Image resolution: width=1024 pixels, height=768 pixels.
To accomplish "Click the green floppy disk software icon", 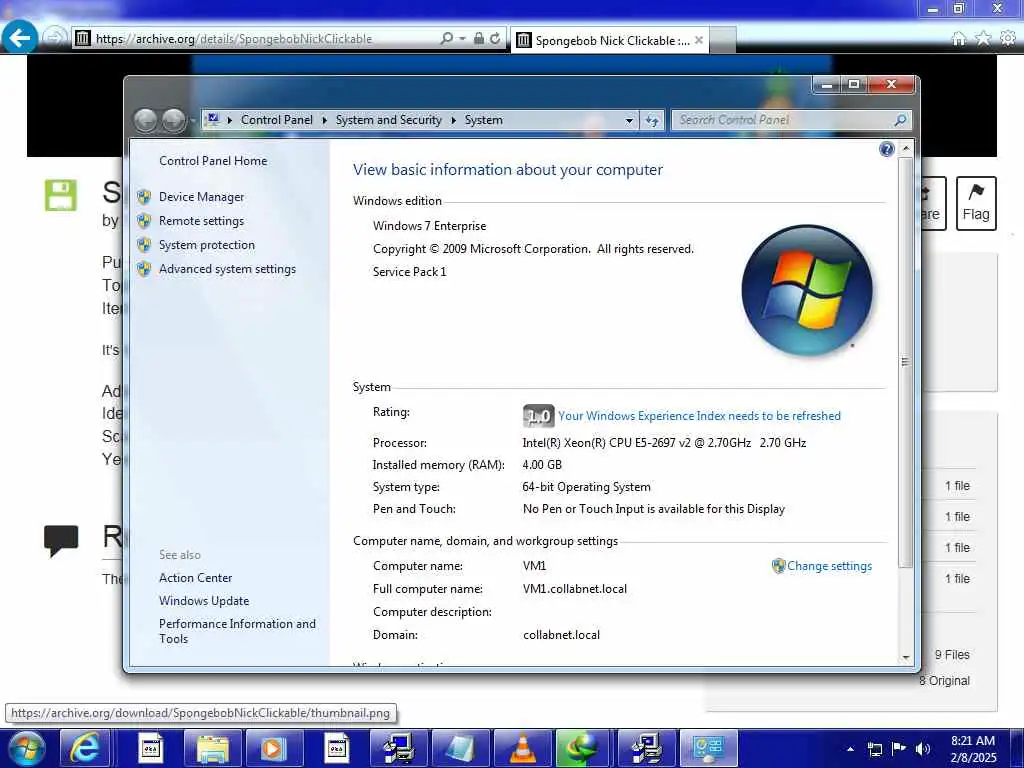I will pos(61,195).
